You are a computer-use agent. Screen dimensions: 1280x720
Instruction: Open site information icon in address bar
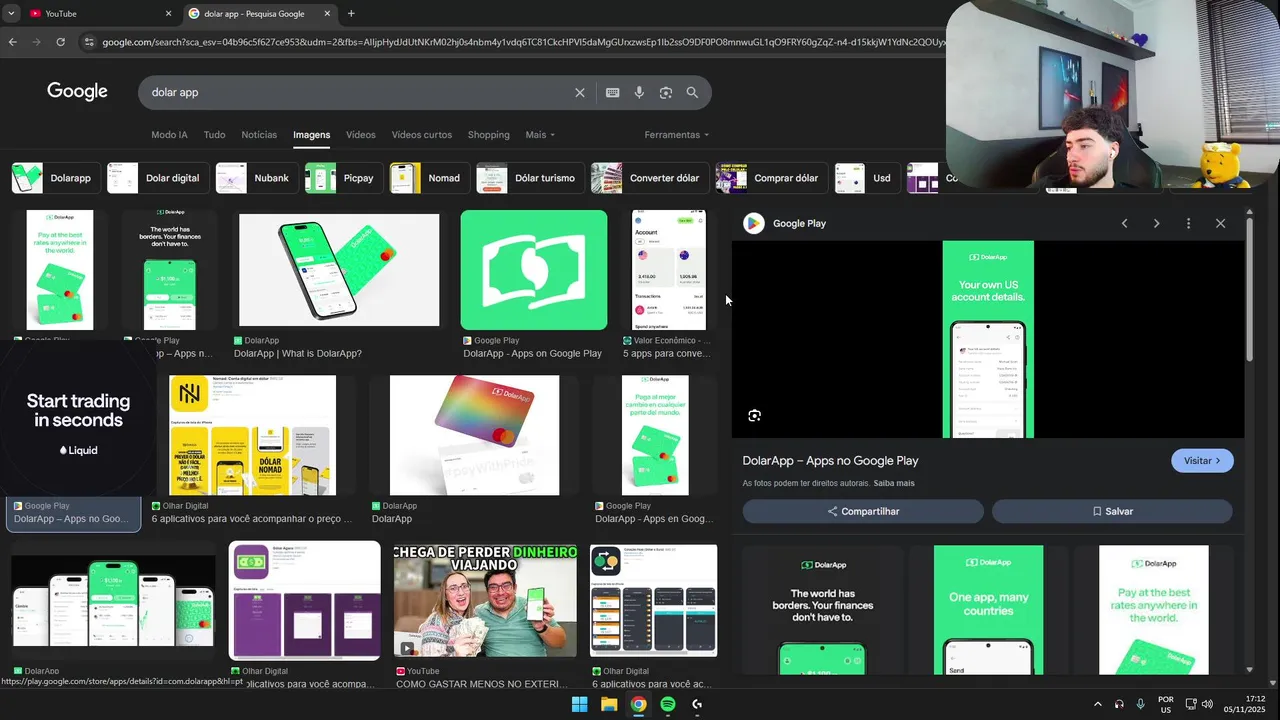pos(88,42)
